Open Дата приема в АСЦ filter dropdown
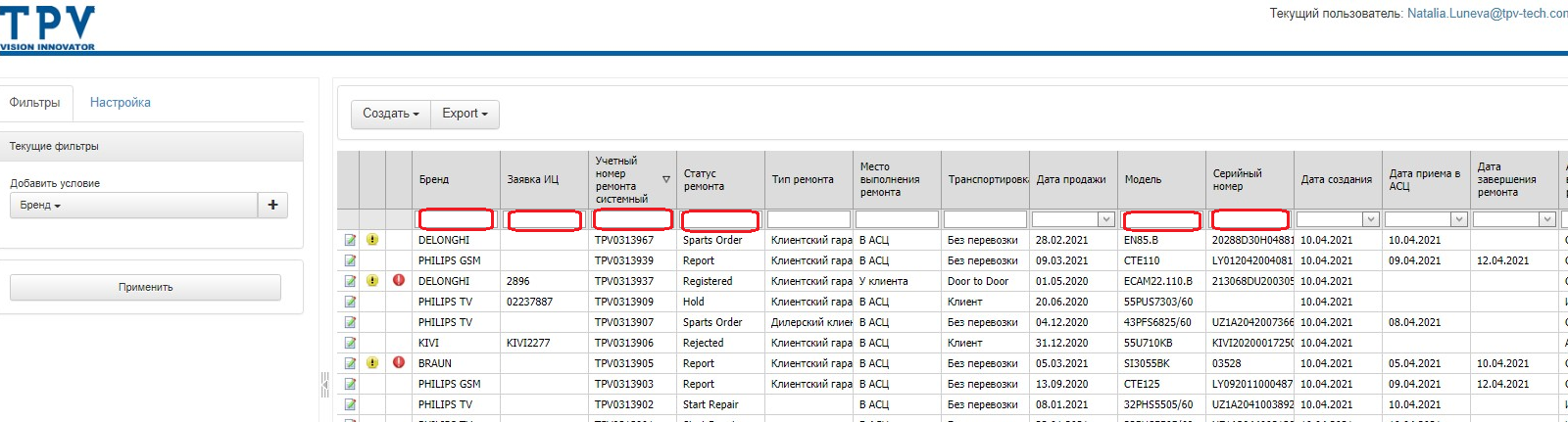 [x=1459, y=219]
